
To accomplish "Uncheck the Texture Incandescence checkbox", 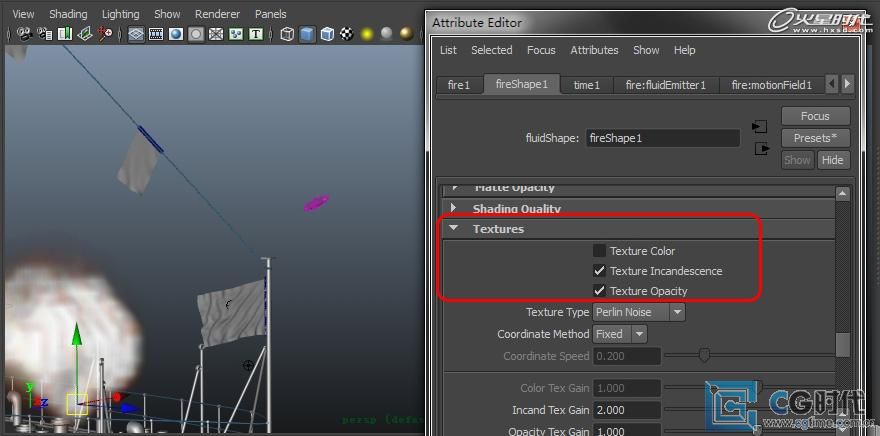I will pyautogui.click(x=599, y=271).
